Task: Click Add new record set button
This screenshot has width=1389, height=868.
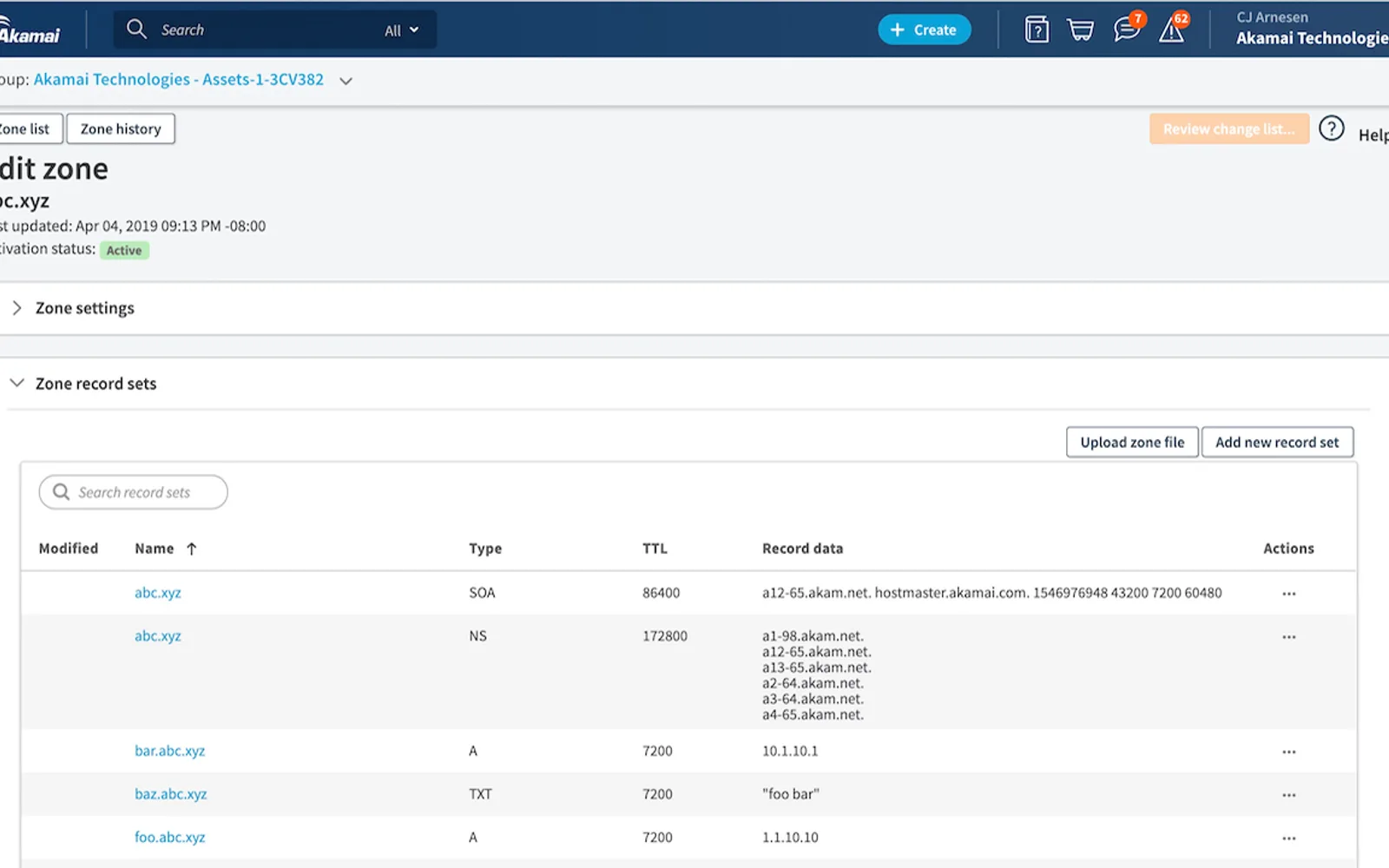Action: click(1277, 442)
